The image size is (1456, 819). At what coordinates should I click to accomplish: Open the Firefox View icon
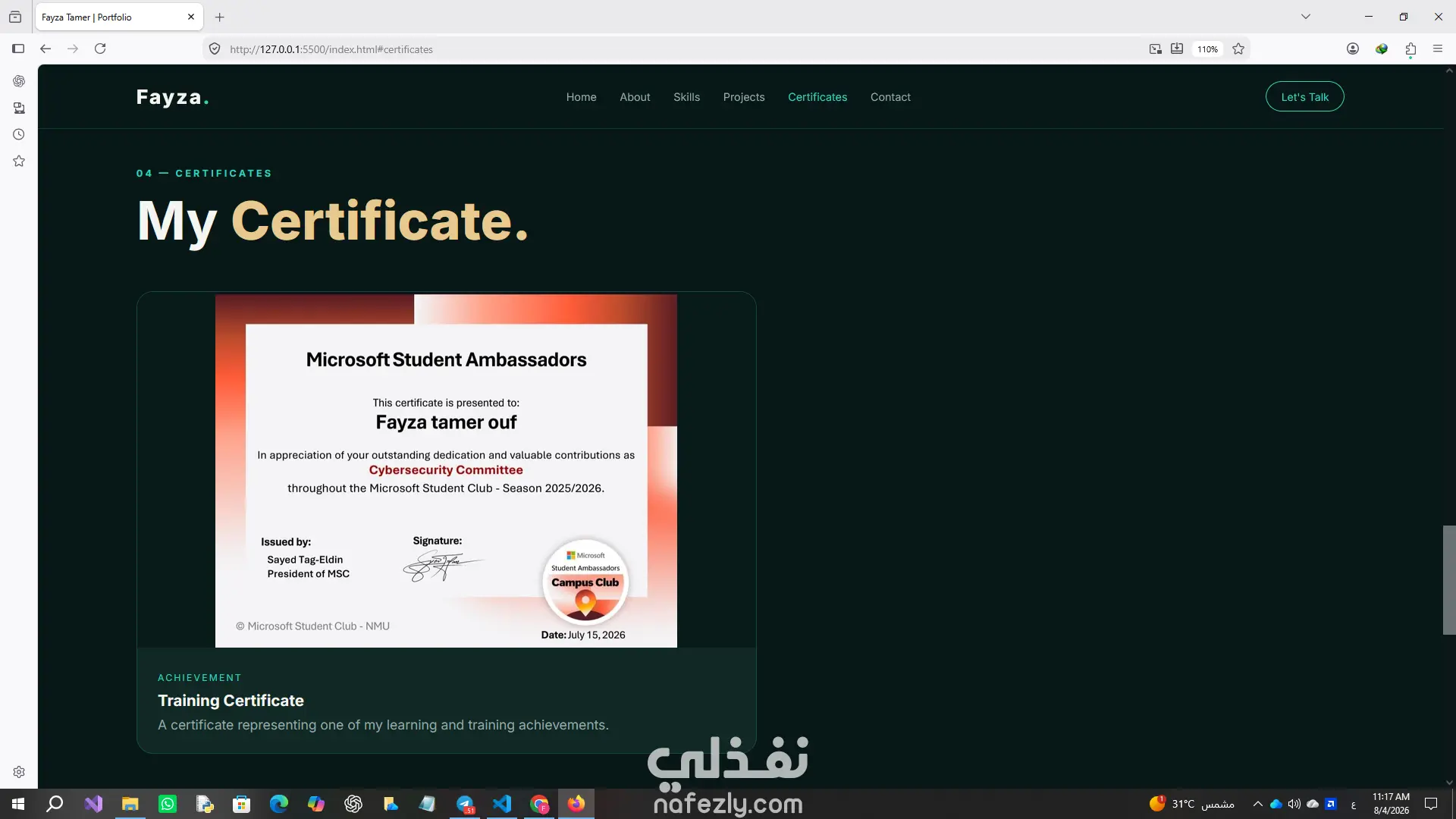(x=15, y=17)
